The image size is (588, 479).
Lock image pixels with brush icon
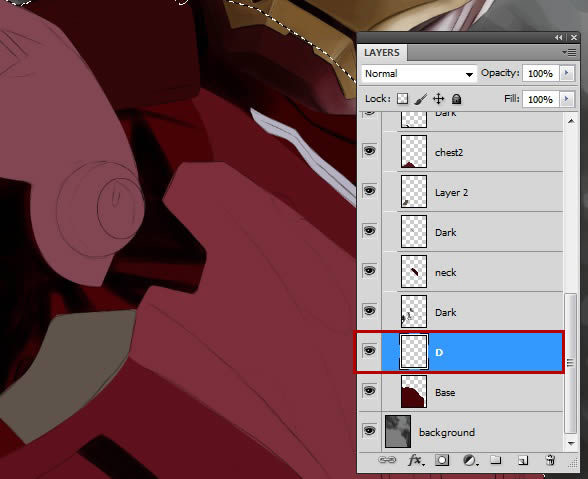(421, 99)
